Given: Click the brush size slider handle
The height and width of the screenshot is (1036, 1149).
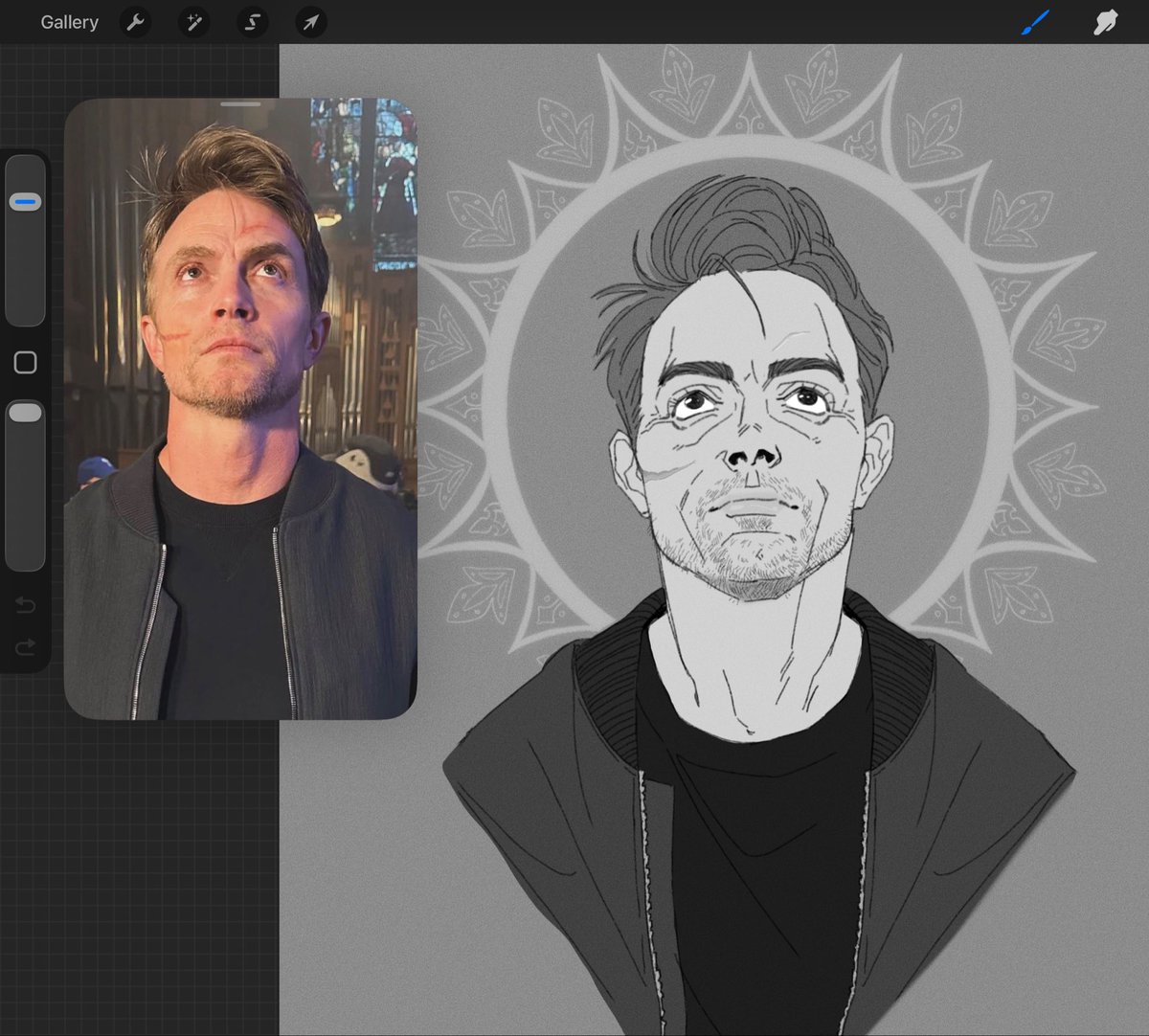Looking at the screenshot, I should [25, 202].
